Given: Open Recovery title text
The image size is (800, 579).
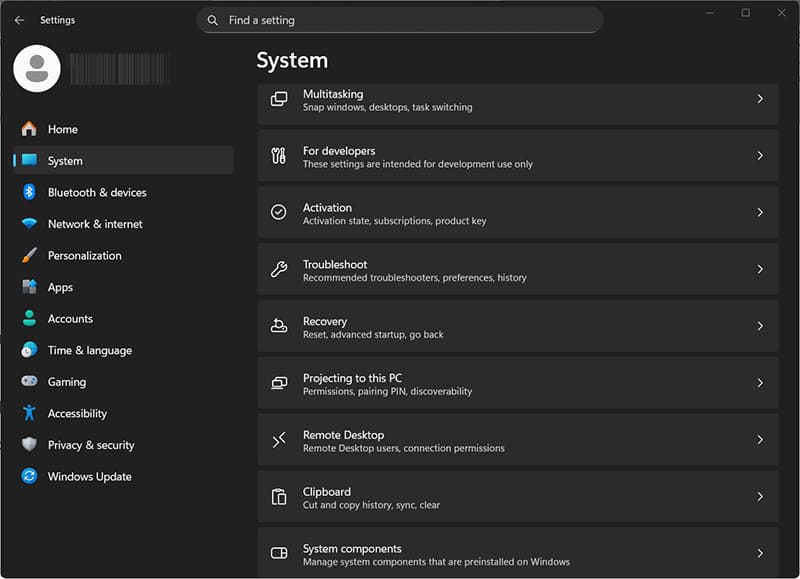Looking at the screenshot, I should (325, 321).
